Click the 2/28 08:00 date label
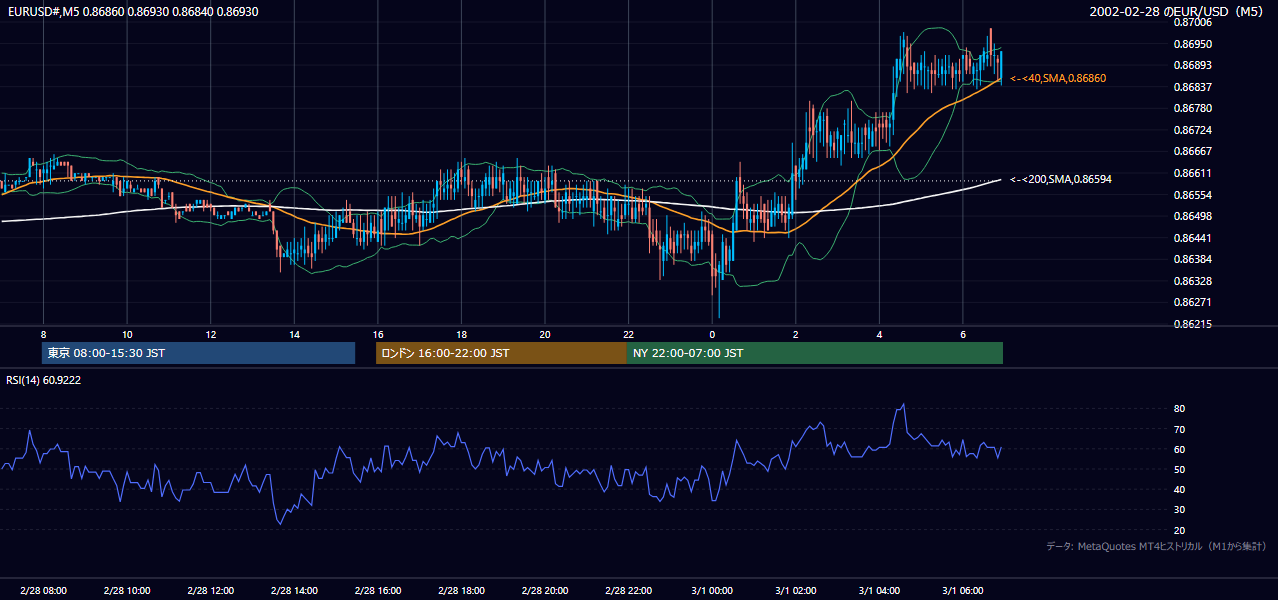Screen dimensions: 1278x600 (x=43, y=590)
